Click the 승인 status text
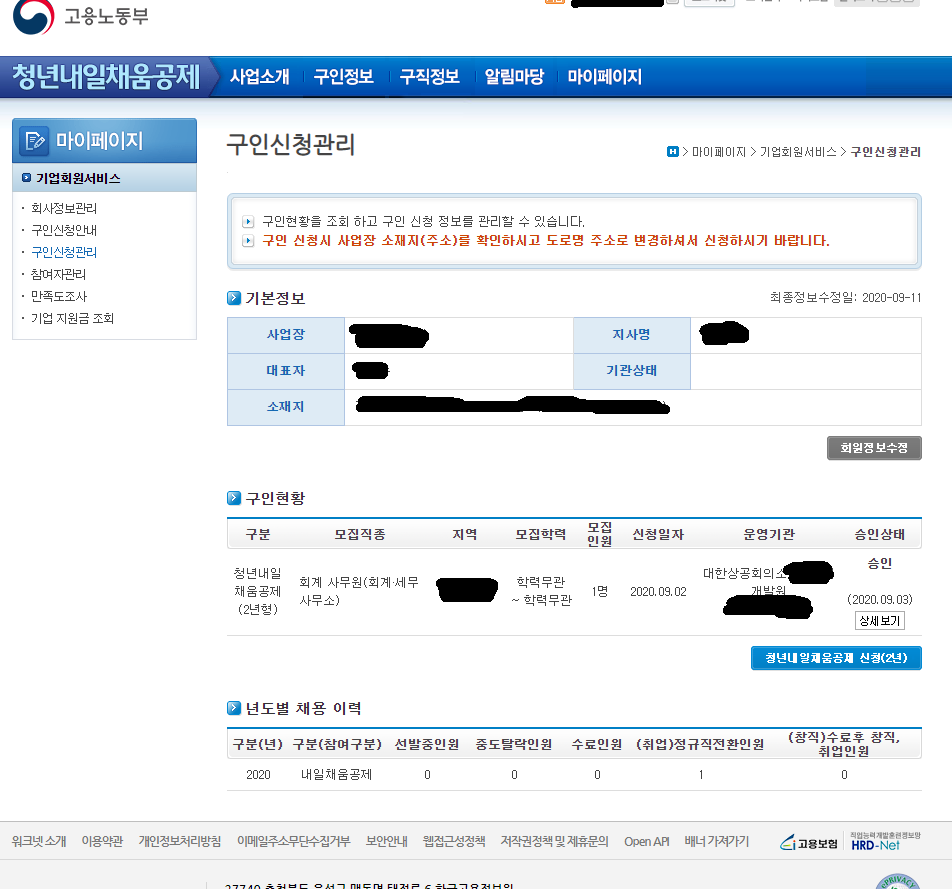This screenshot has width=952, height=889. pos(880,564)
